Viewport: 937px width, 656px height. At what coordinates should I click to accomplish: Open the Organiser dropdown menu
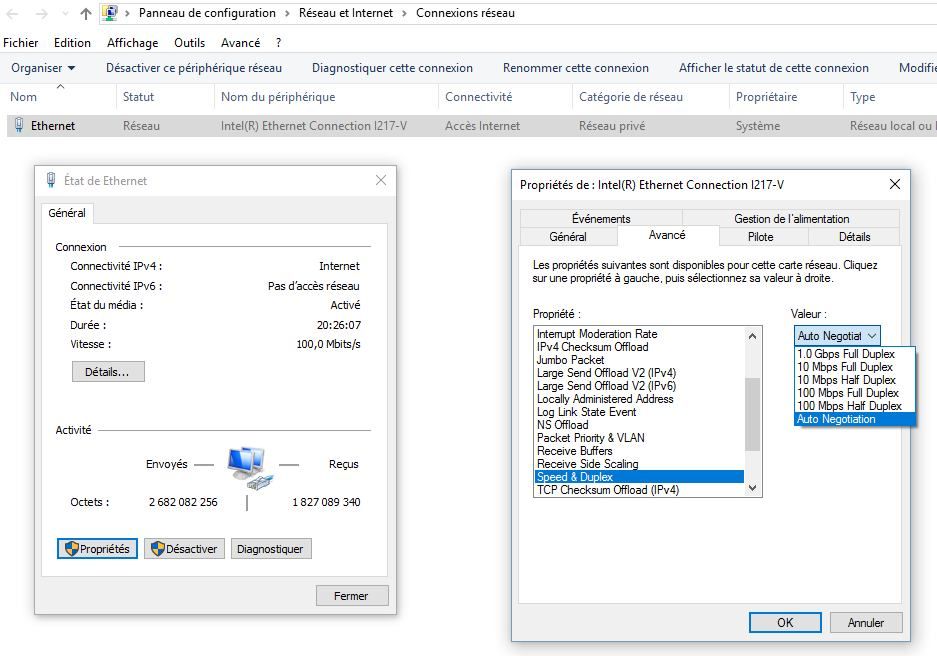tap(43, 68)
